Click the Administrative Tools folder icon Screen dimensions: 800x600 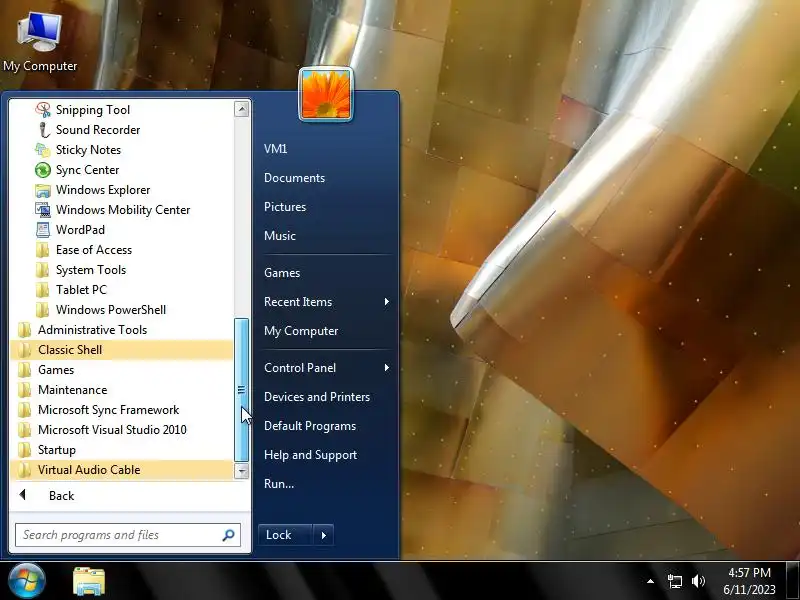24,330
